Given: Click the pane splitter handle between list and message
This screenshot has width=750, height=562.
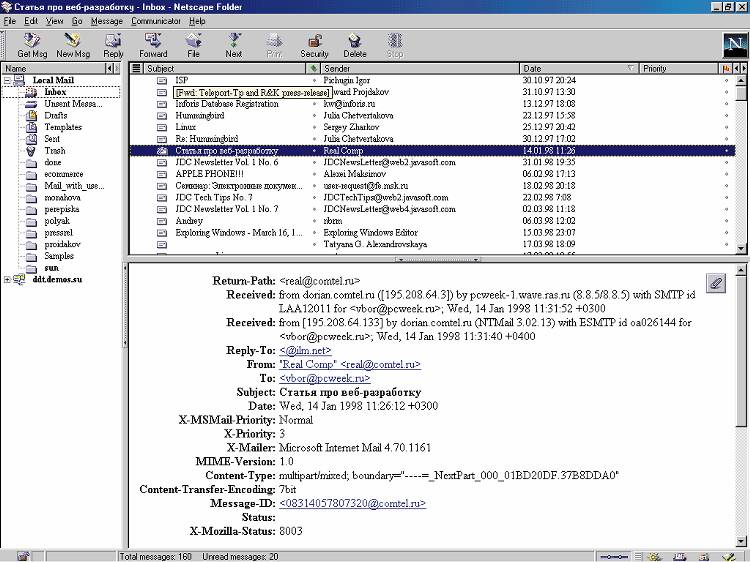Looking at the screenshot, I should (438, 260).
